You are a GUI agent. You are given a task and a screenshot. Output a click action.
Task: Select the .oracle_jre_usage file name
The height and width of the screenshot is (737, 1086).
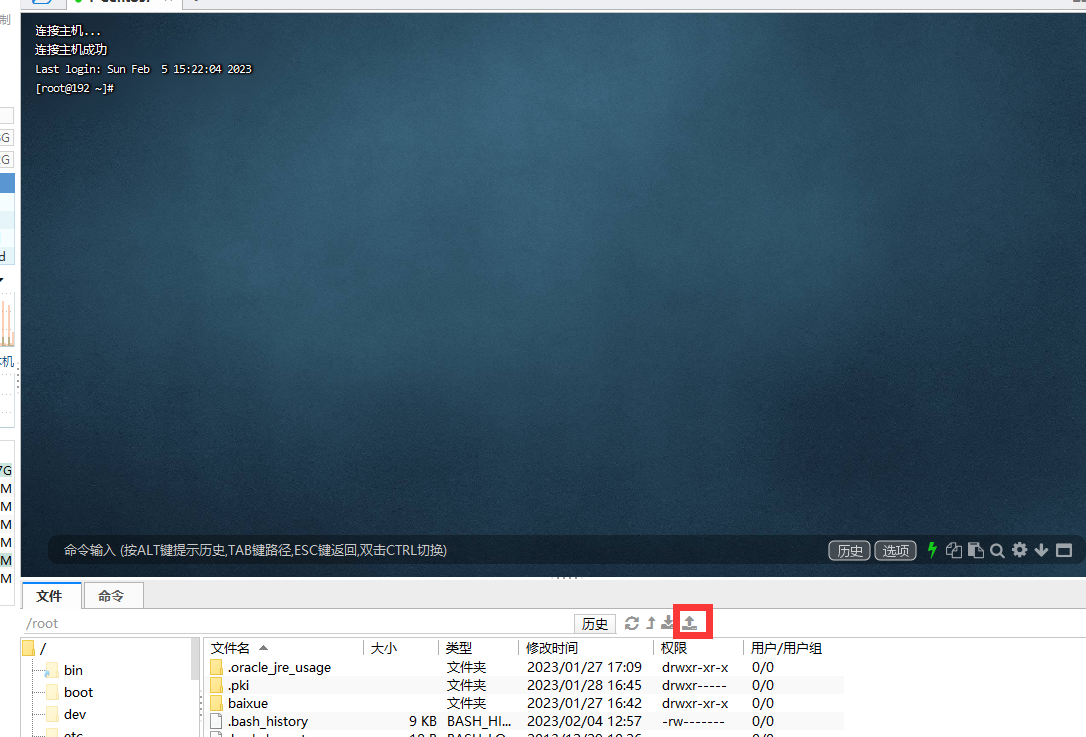click(x=280, y=667)
